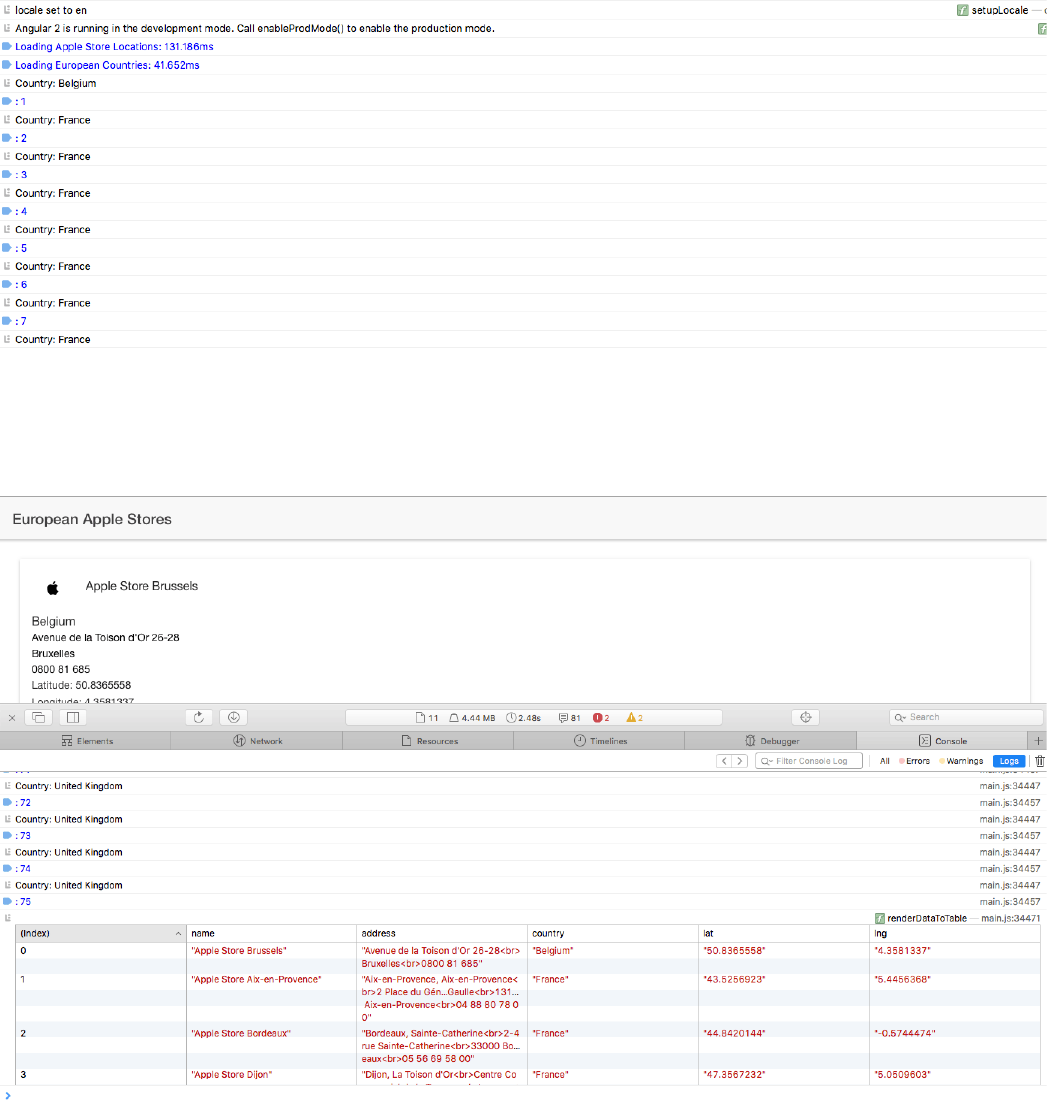Click the 'Latitude: 50.8365558' text on card

coord(81,685)
